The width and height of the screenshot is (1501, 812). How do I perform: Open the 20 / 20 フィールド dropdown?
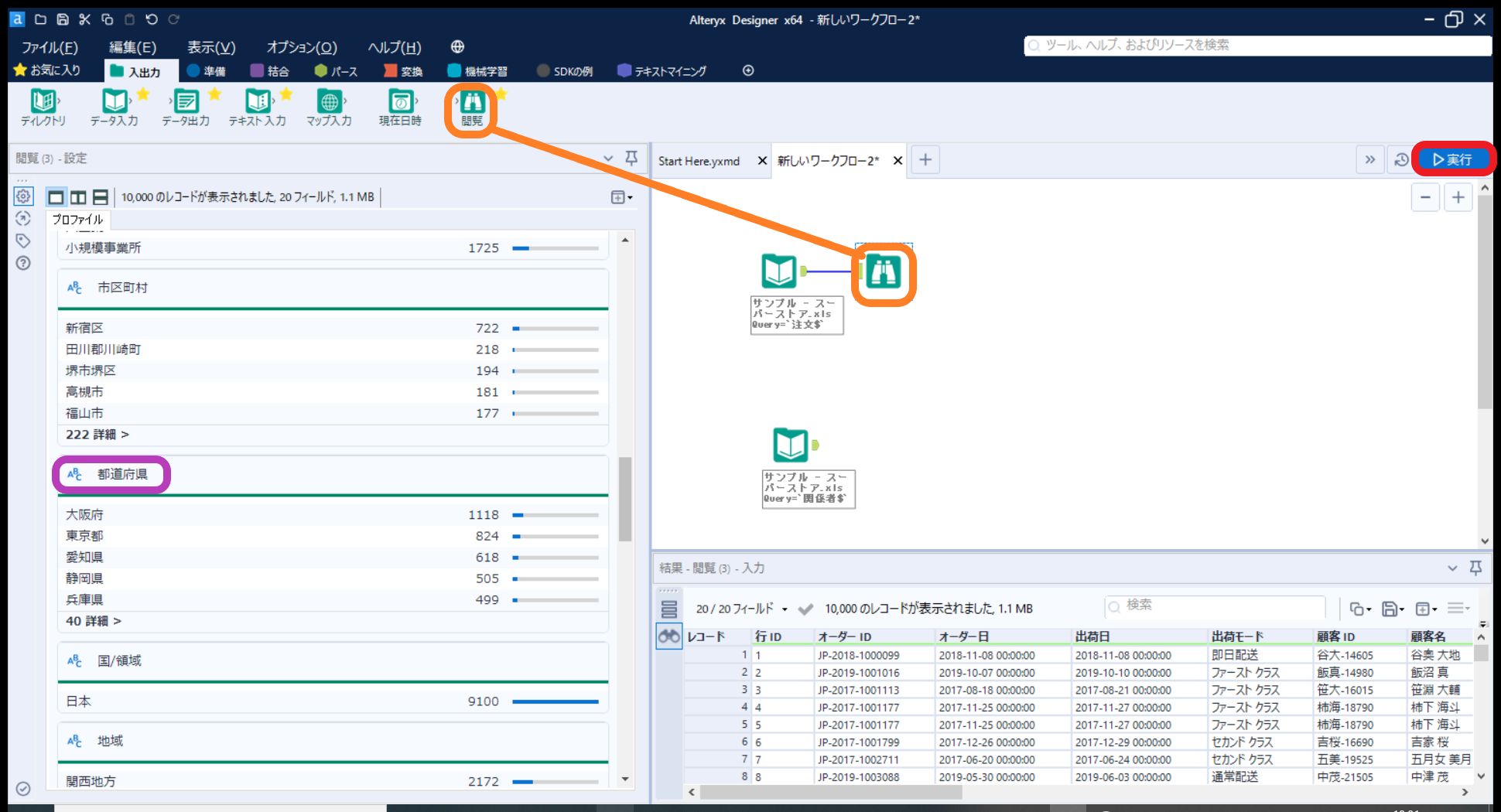click(x=741, y=609)
